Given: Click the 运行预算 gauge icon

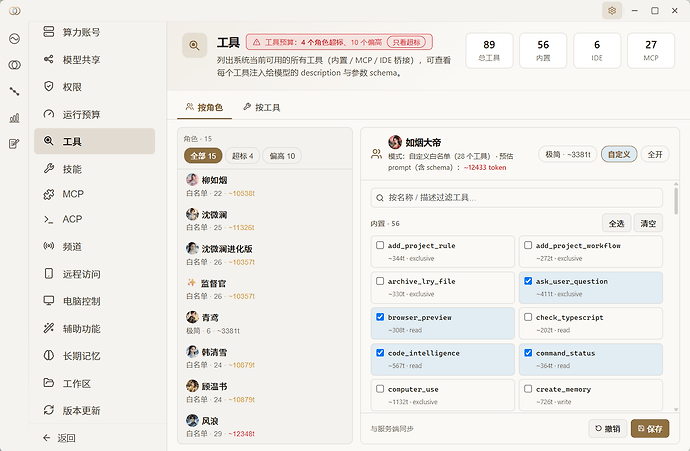Looking at the screenshot, I should pos(49,114).
